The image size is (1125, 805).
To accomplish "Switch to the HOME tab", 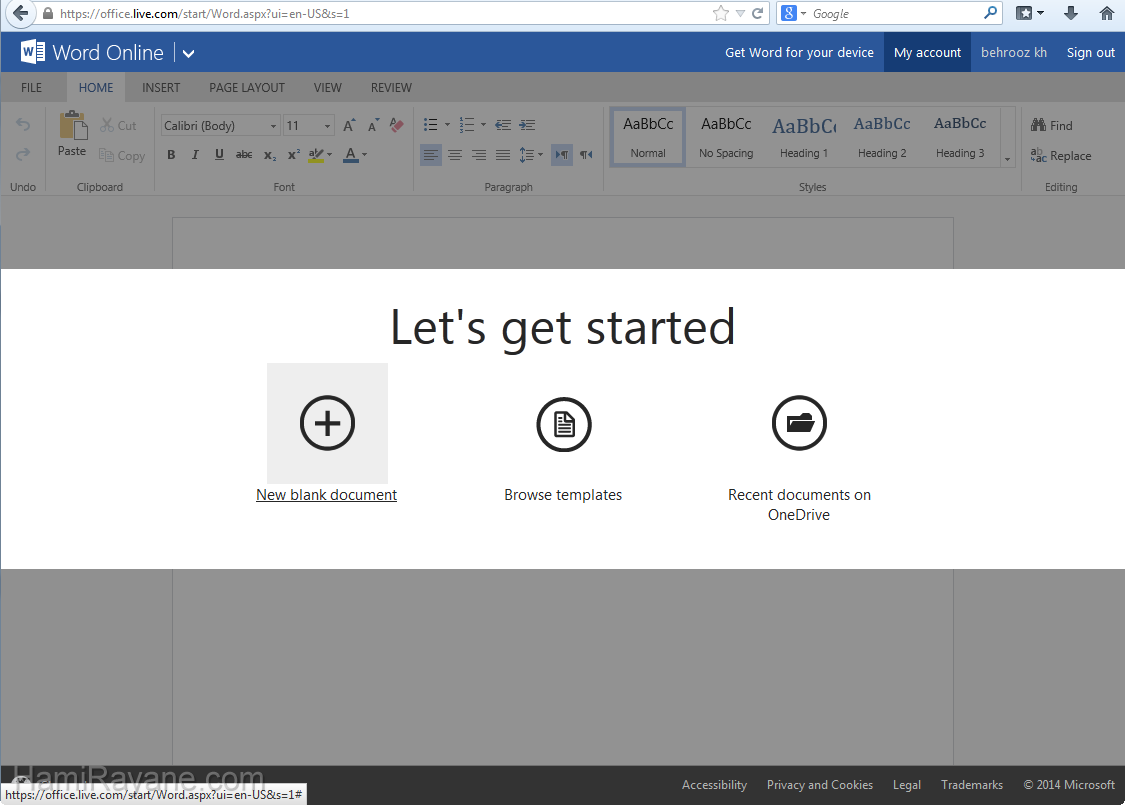I will coord(96,88).
